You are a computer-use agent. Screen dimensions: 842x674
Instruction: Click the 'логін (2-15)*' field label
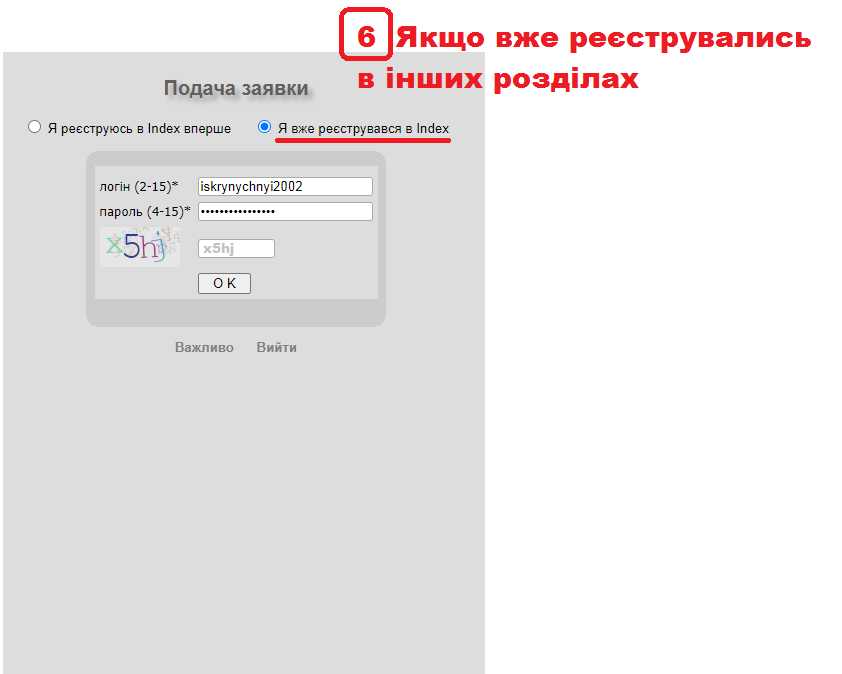tap(139, 186)
